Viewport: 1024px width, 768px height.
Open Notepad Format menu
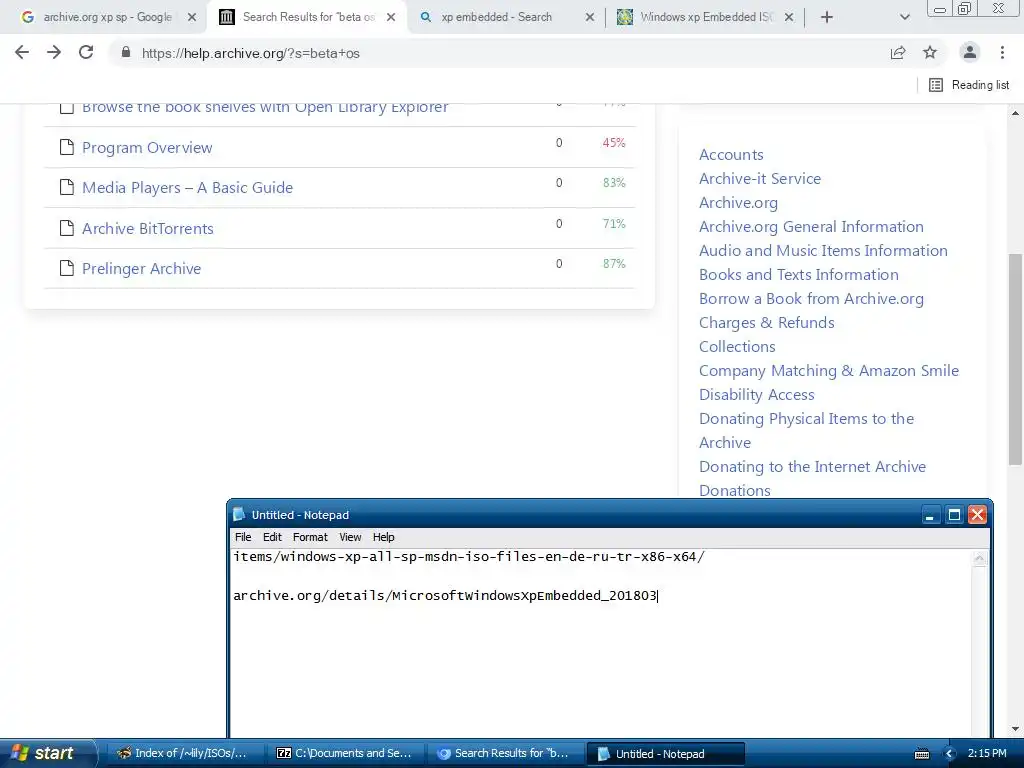tap(310, 537)
